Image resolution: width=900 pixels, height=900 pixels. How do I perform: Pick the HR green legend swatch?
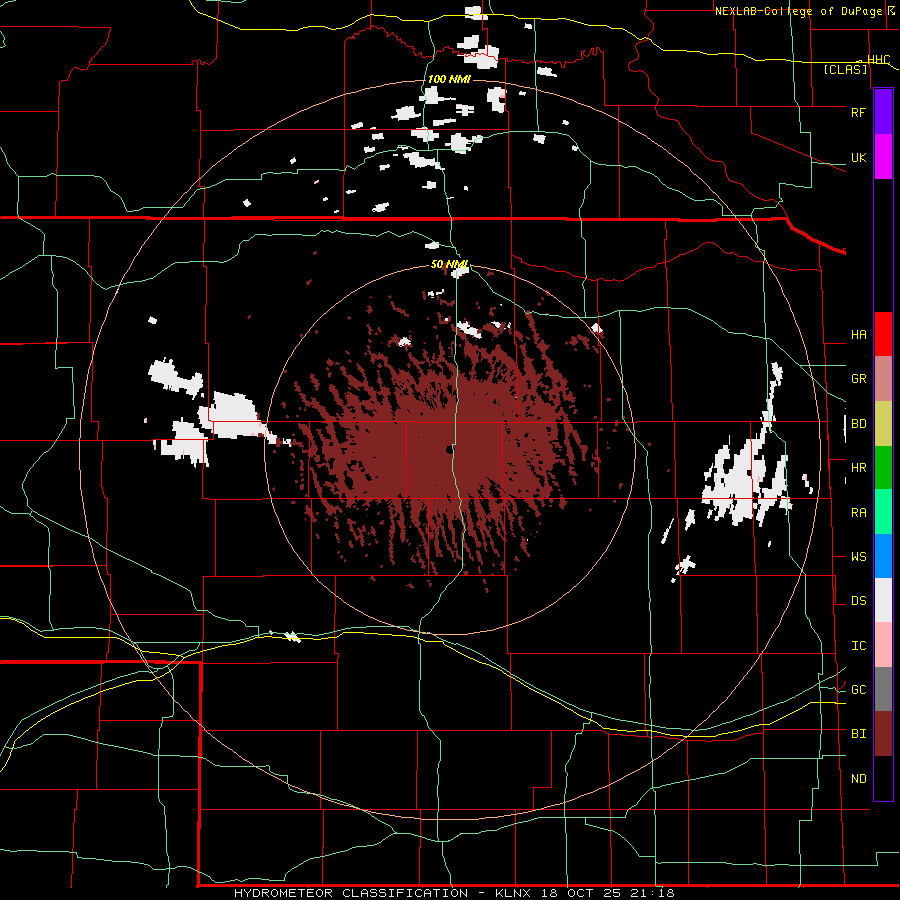tap(883, 467)
